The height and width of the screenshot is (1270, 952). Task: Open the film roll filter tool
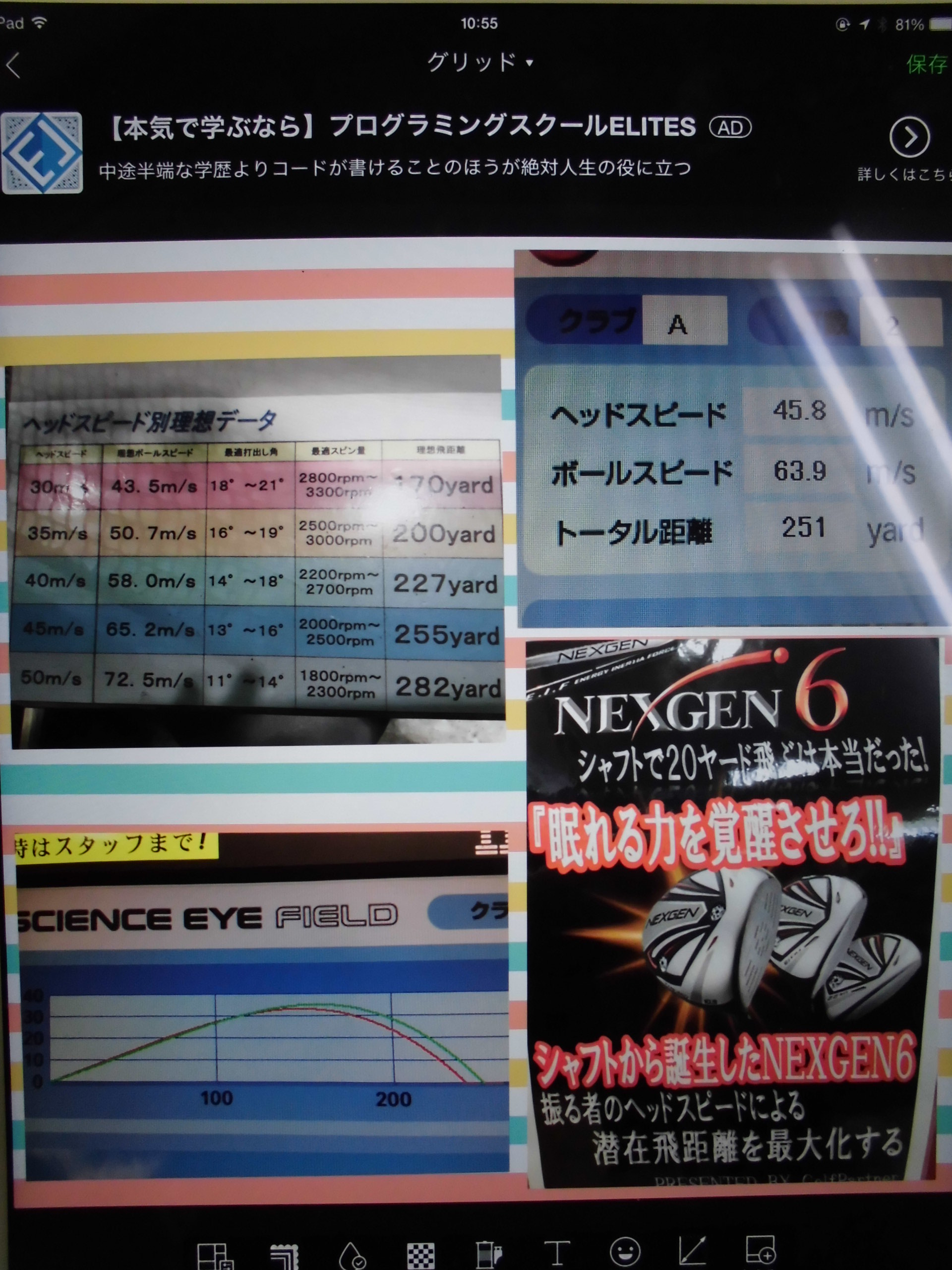[489, 1256]
